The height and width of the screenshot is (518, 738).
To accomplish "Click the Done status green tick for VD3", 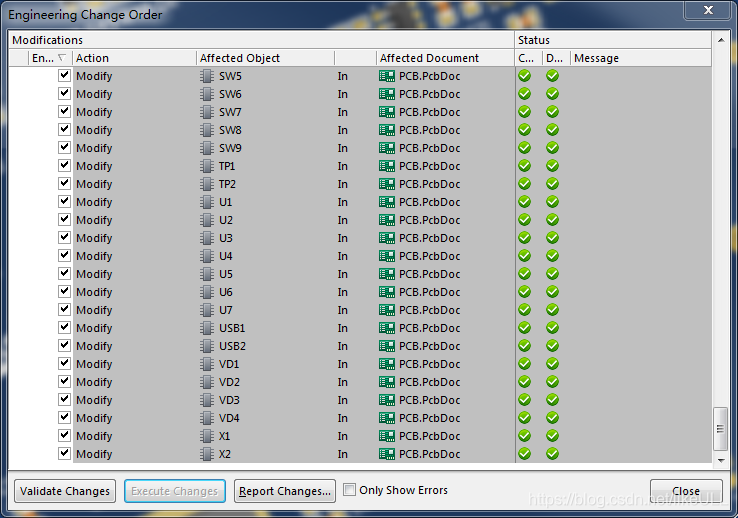I will point(553,400).
